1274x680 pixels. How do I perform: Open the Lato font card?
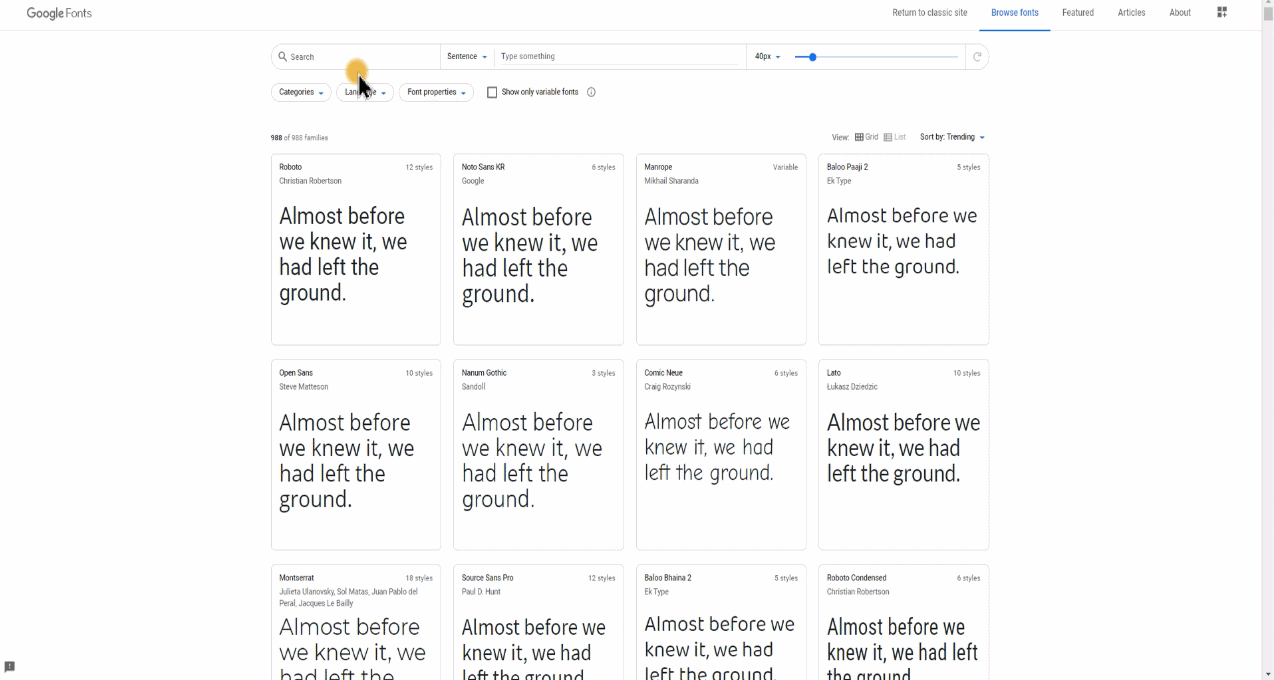903,455
